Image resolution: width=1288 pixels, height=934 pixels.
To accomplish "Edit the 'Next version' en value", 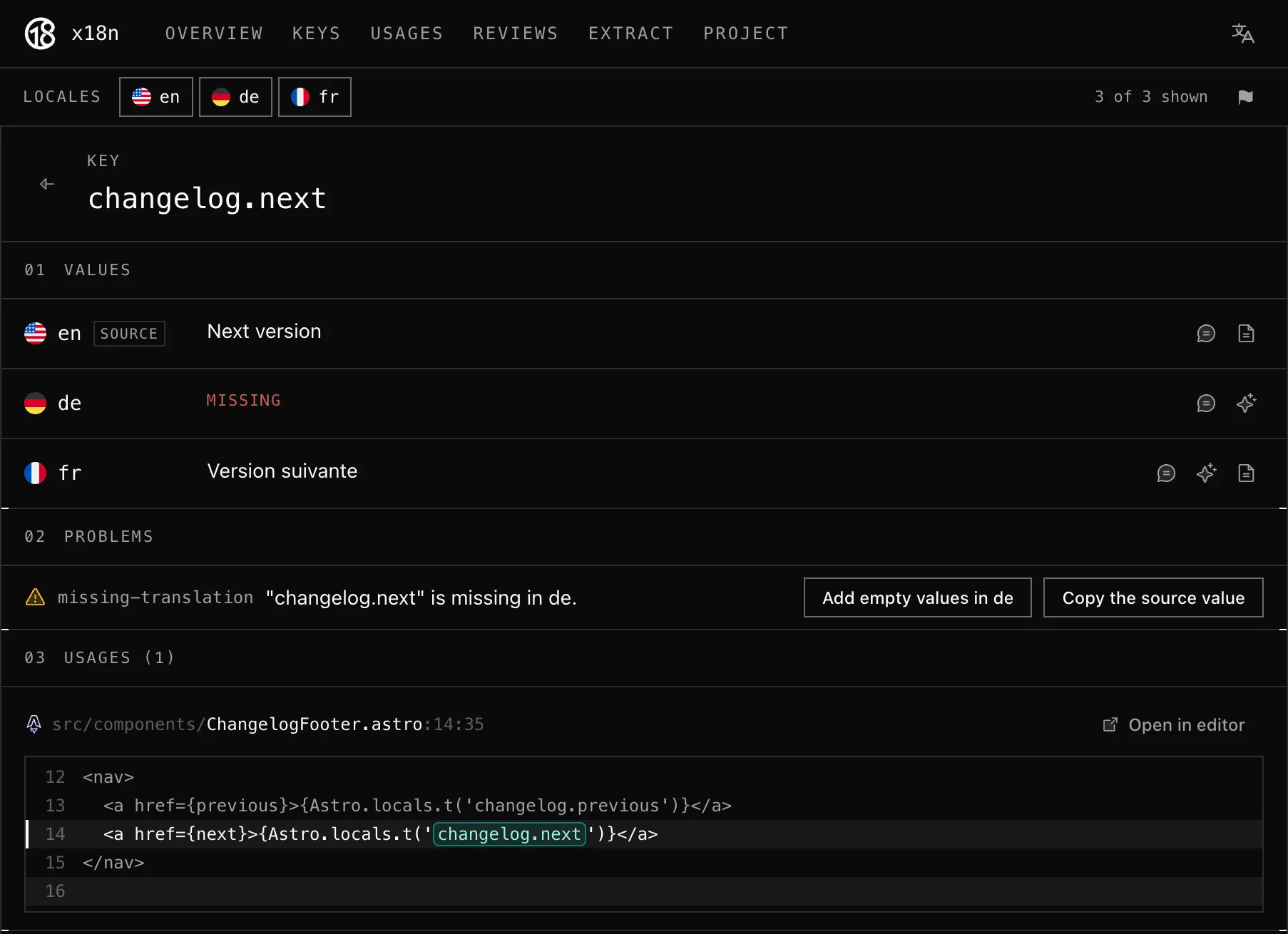I will [264, 332].
